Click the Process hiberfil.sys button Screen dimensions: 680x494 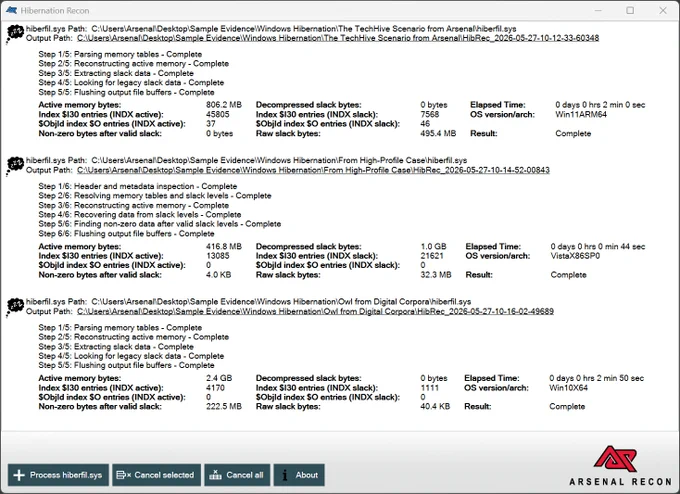58,475
